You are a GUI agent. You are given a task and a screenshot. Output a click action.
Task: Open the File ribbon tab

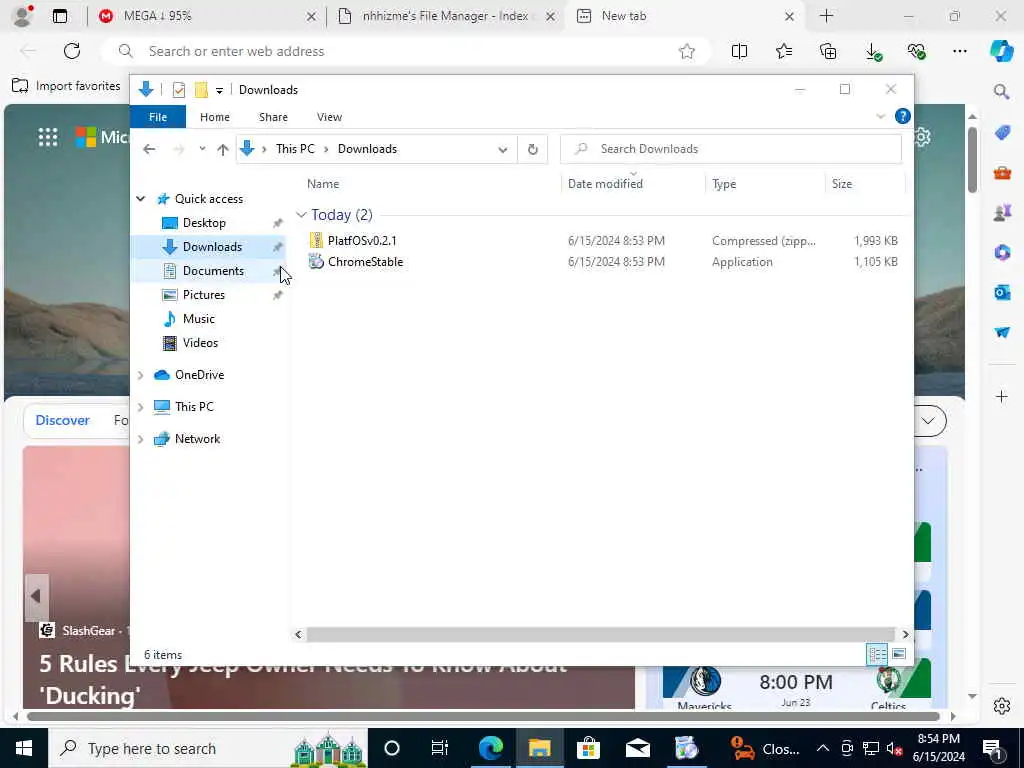(158, 117)
